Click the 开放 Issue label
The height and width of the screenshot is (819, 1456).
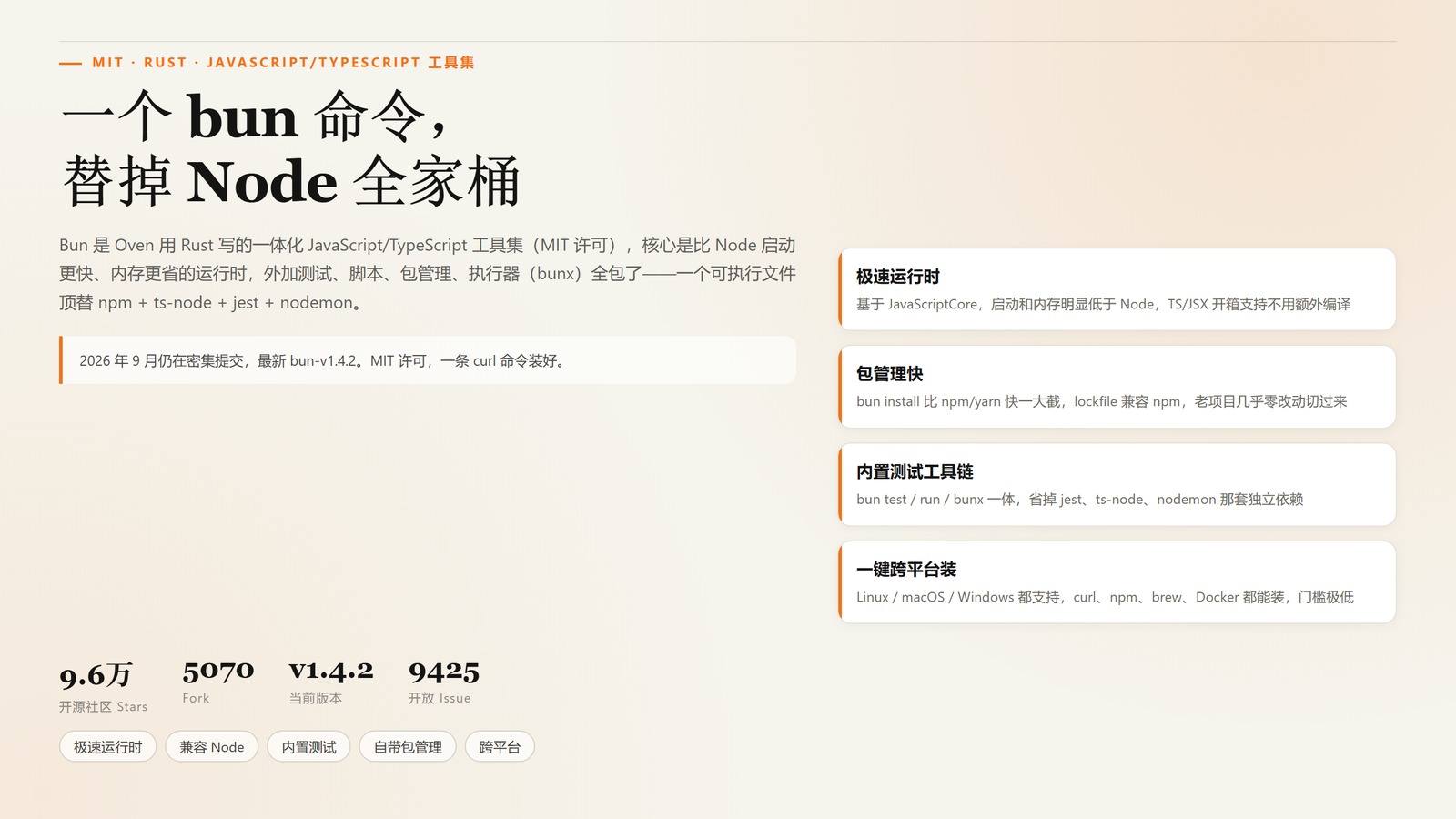point(440,698)
